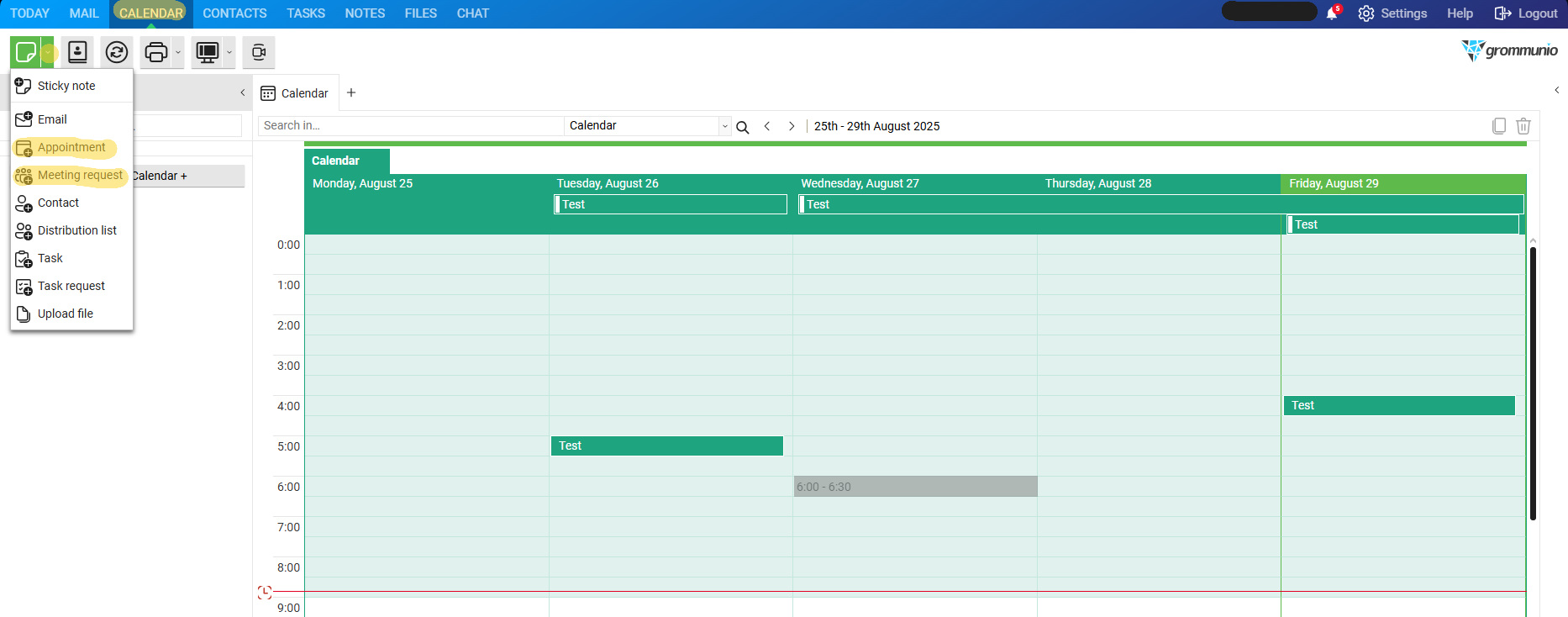Image resolution: width=1568 pixels, height=617 pixels.
Task: Expand the New item dropdown arrow
Action: (x=48, y=52)
